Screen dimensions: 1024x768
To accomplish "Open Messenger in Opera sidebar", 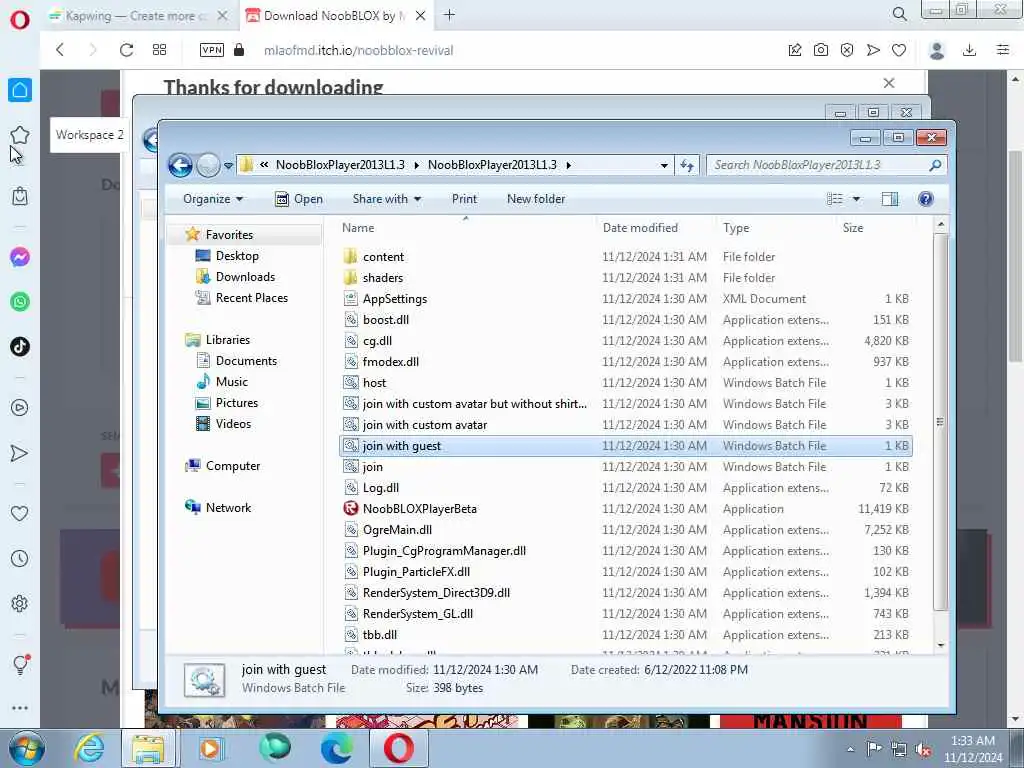I will pos(20,257).
